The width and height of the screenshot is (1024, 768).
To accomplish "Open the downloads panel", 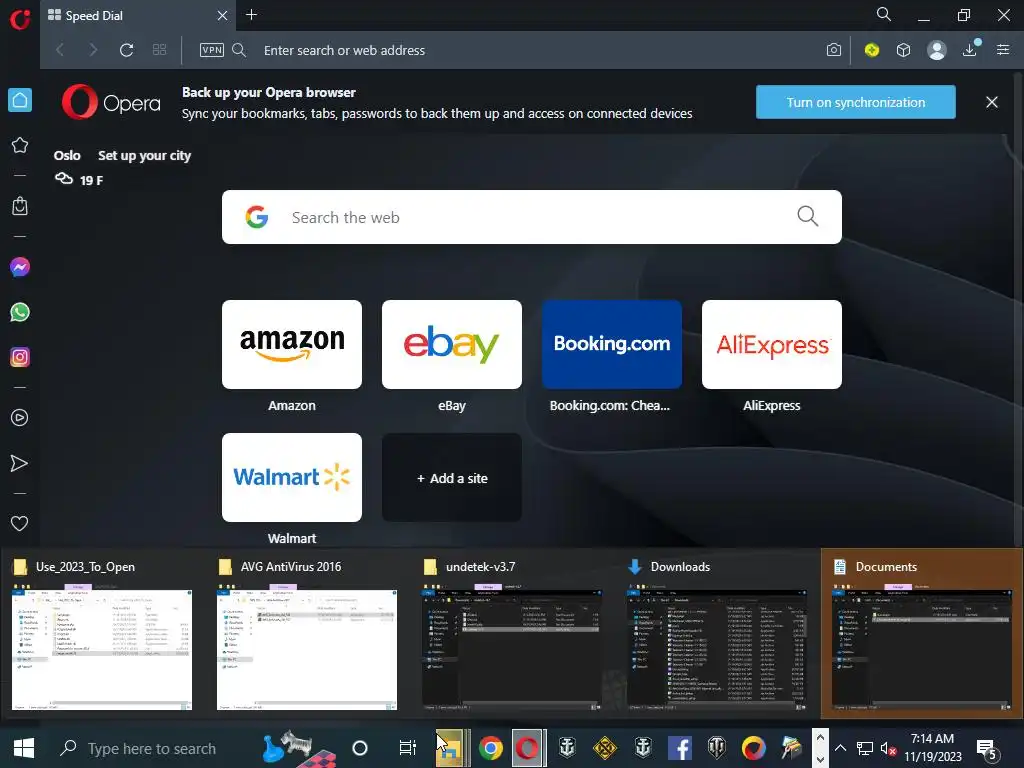I will [x=970, y=49].
